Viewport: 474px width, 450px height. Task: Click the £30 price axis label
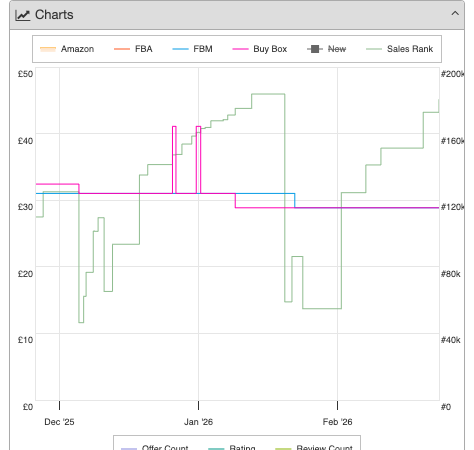click(25, 207)
